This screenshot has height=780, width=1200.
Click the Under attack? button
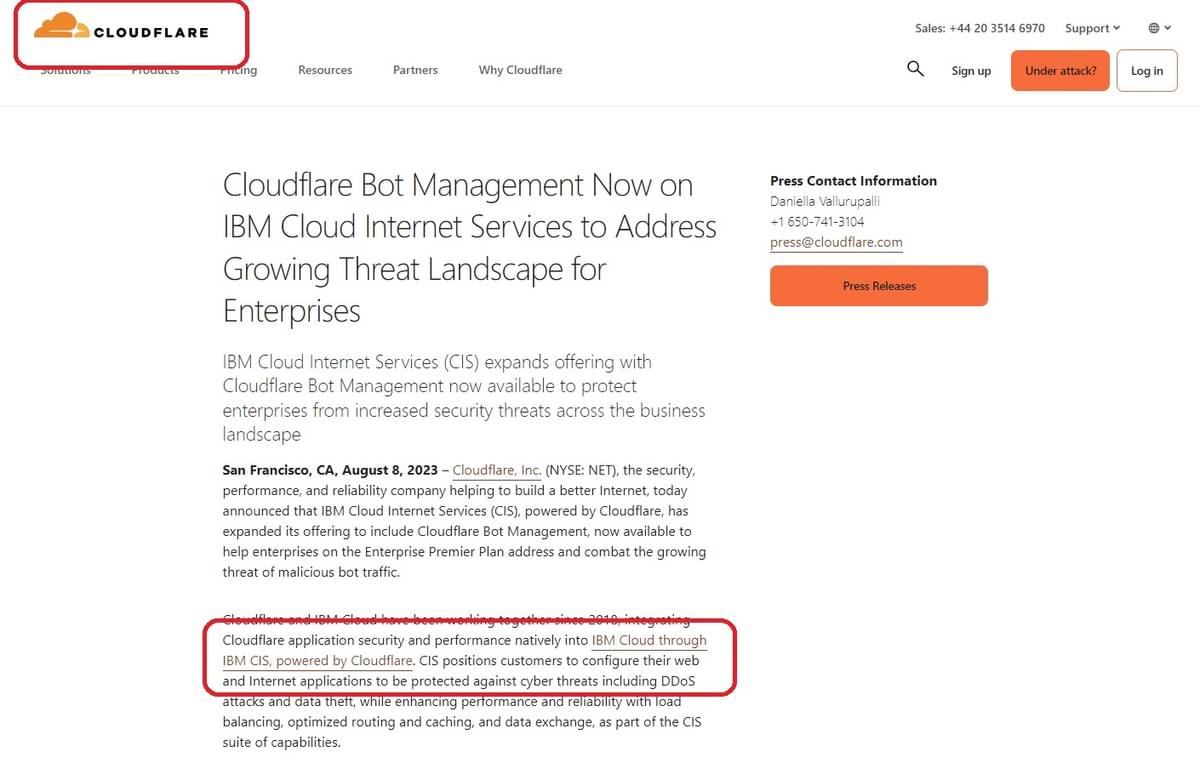[x=1060, y=71]
